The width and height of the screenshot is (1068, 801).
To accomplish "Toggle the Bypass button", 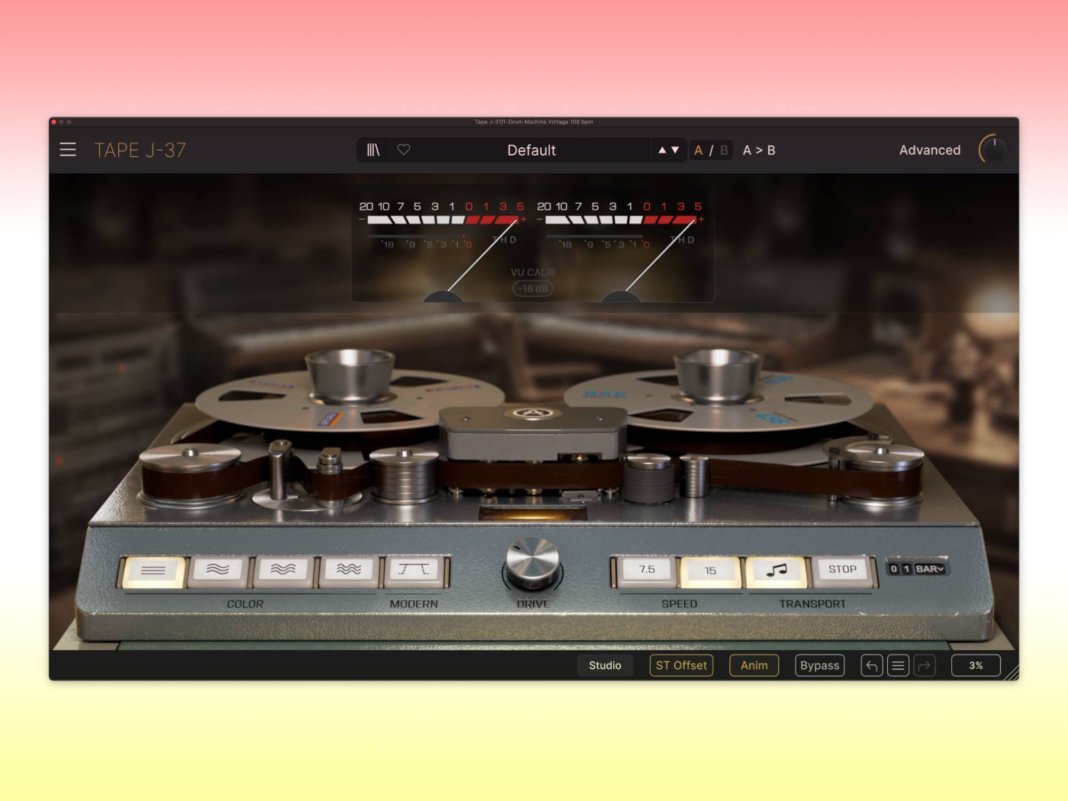I will click(819, 665).
